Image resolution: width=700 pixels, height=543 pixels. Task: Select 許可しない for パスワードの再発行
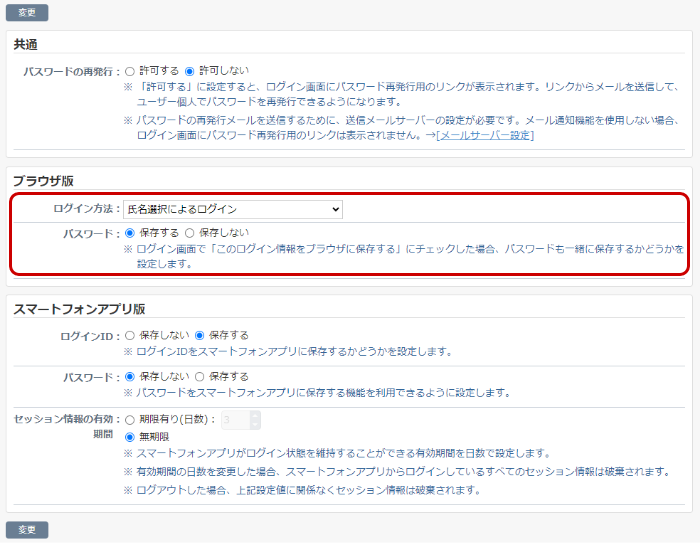190,72
